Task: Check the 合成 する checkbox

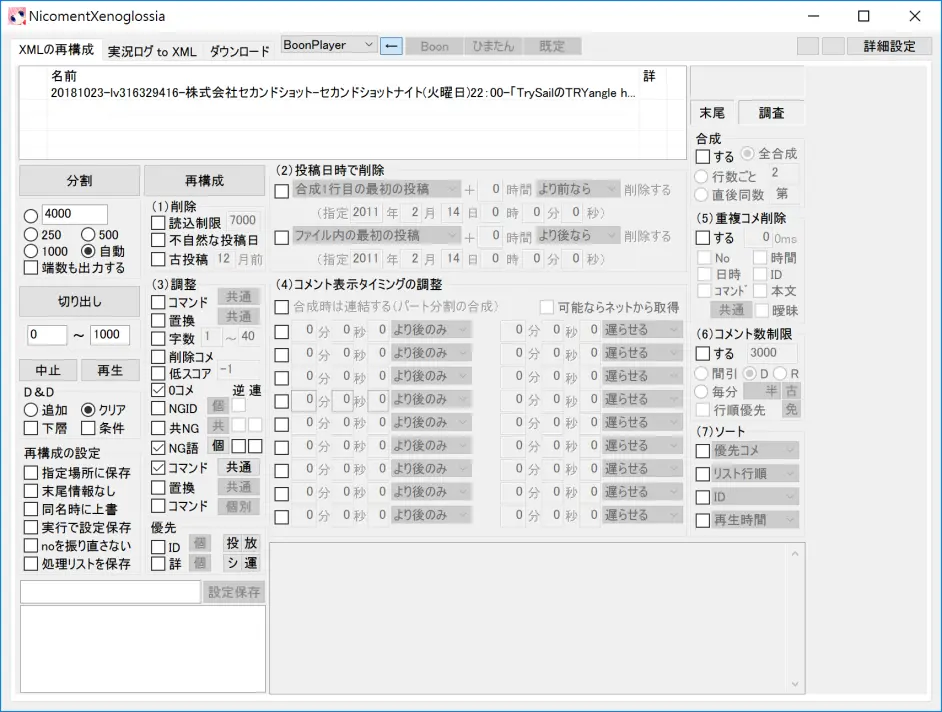Action: coord(703,157)
